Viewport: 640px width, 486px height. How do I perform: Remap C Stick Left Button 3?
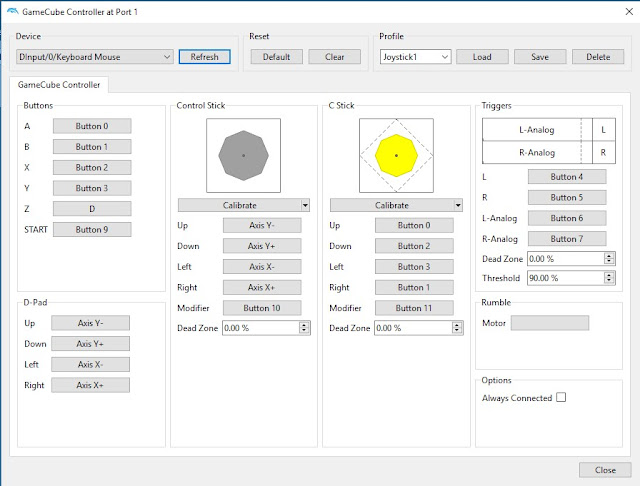click(x=414, y=266)
